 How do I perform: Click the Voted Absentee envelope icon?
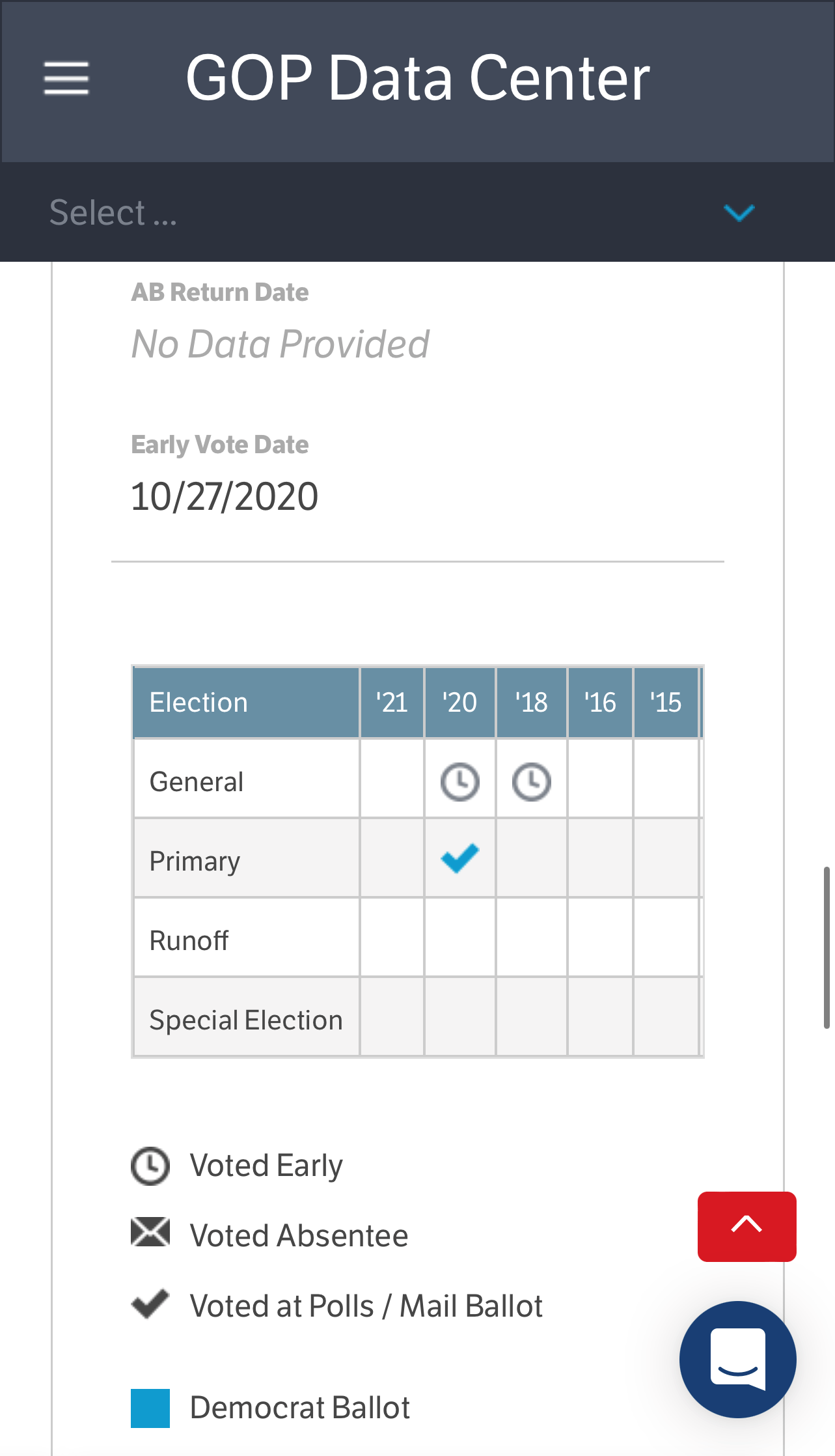tap(150, 1232)
